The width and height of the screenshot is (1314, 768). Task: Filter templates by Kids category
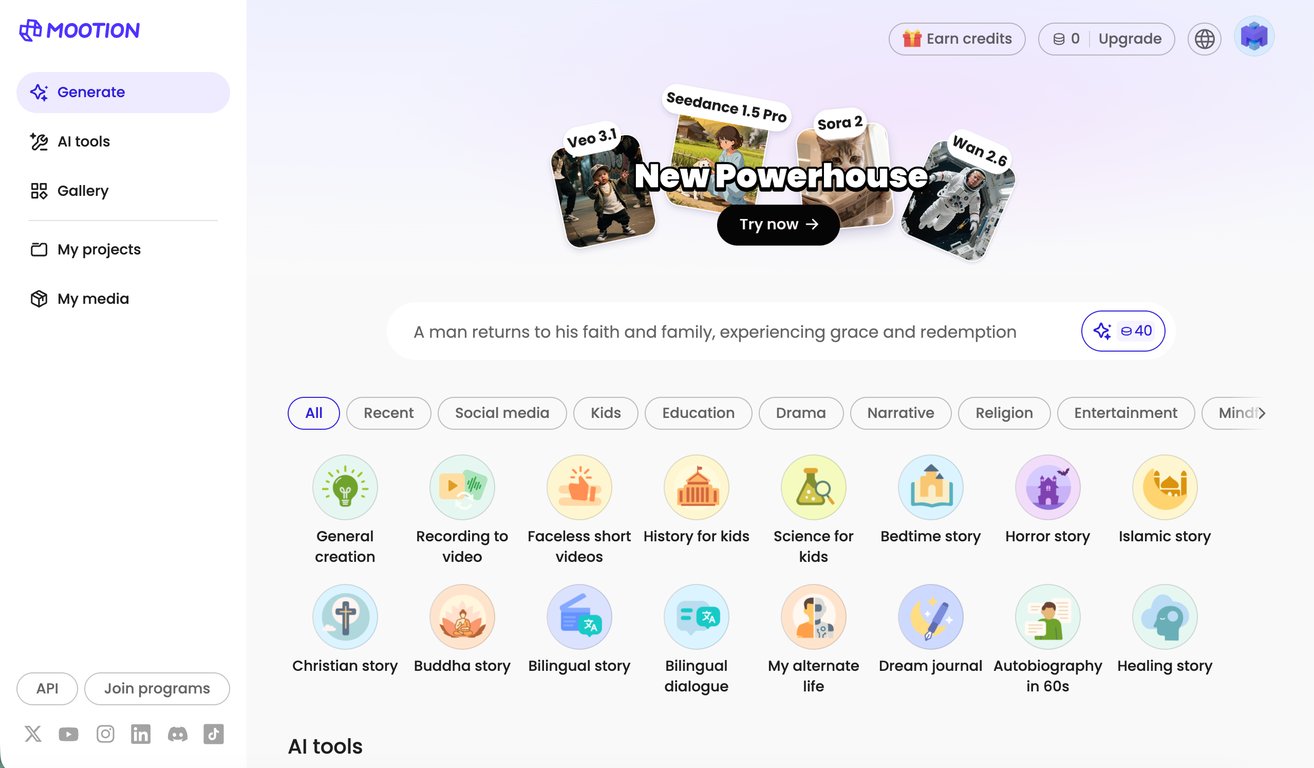pyautogui.click(x=606, y=413)
